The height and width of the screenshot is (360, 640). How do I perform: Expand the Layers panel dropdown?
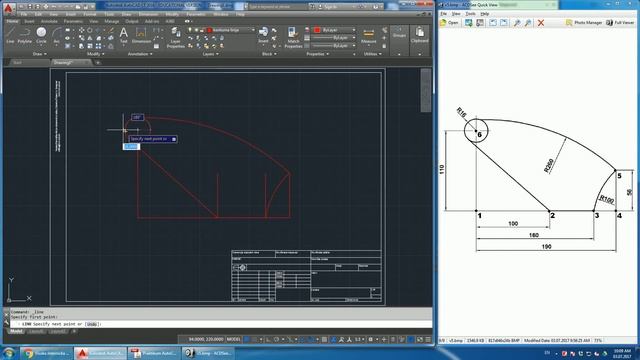click(x=210, y=54)
